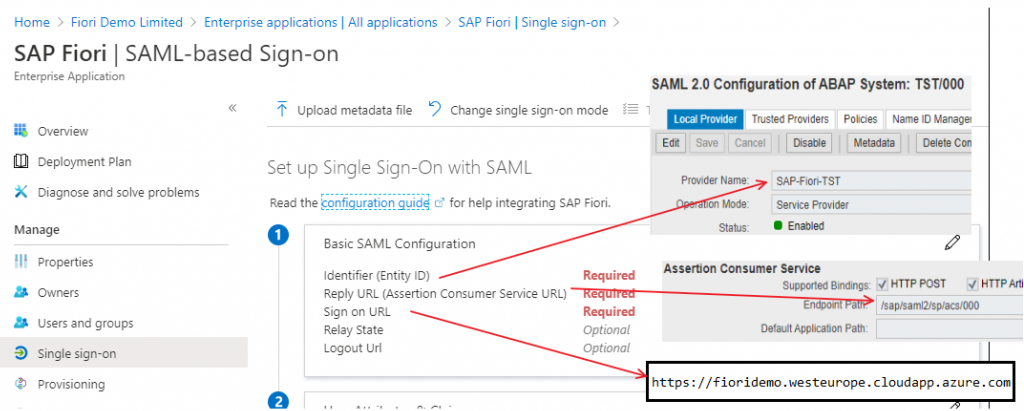The height and width of the screenshot is (411, 1024).
Task: Click the Change single sign-on mode undo icon
Action: 435,109
